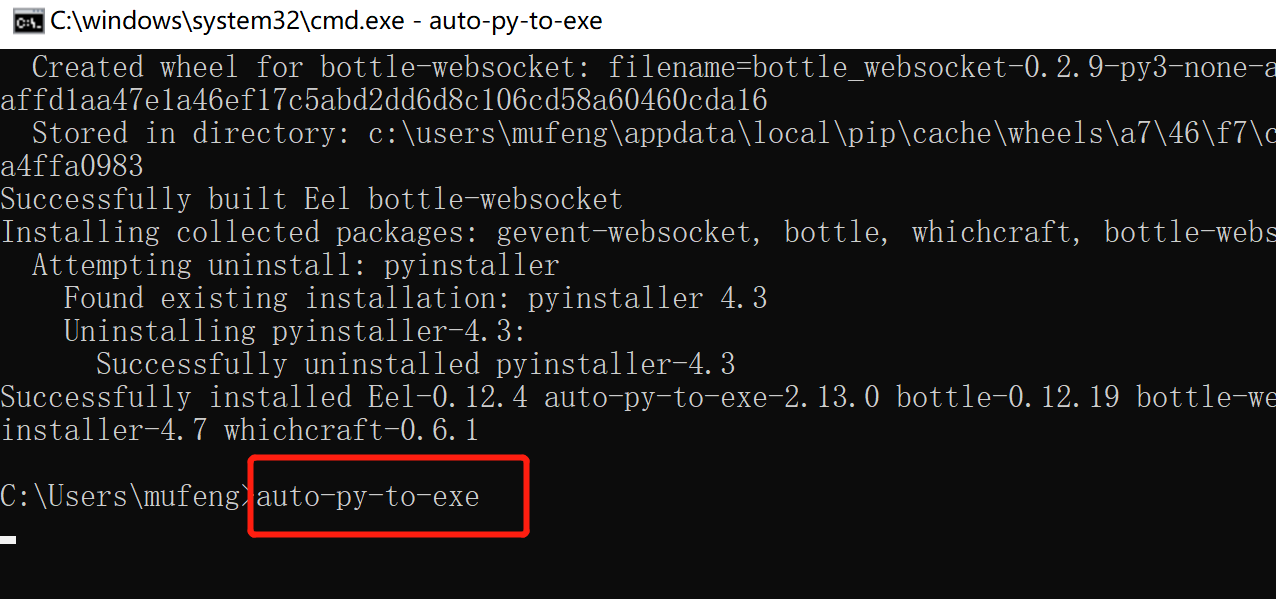Image resolution: width=1276 pixels, height=599 pixels.
Task: Click the a4ffa0983 text line
Action: click(x=72, y=166)
